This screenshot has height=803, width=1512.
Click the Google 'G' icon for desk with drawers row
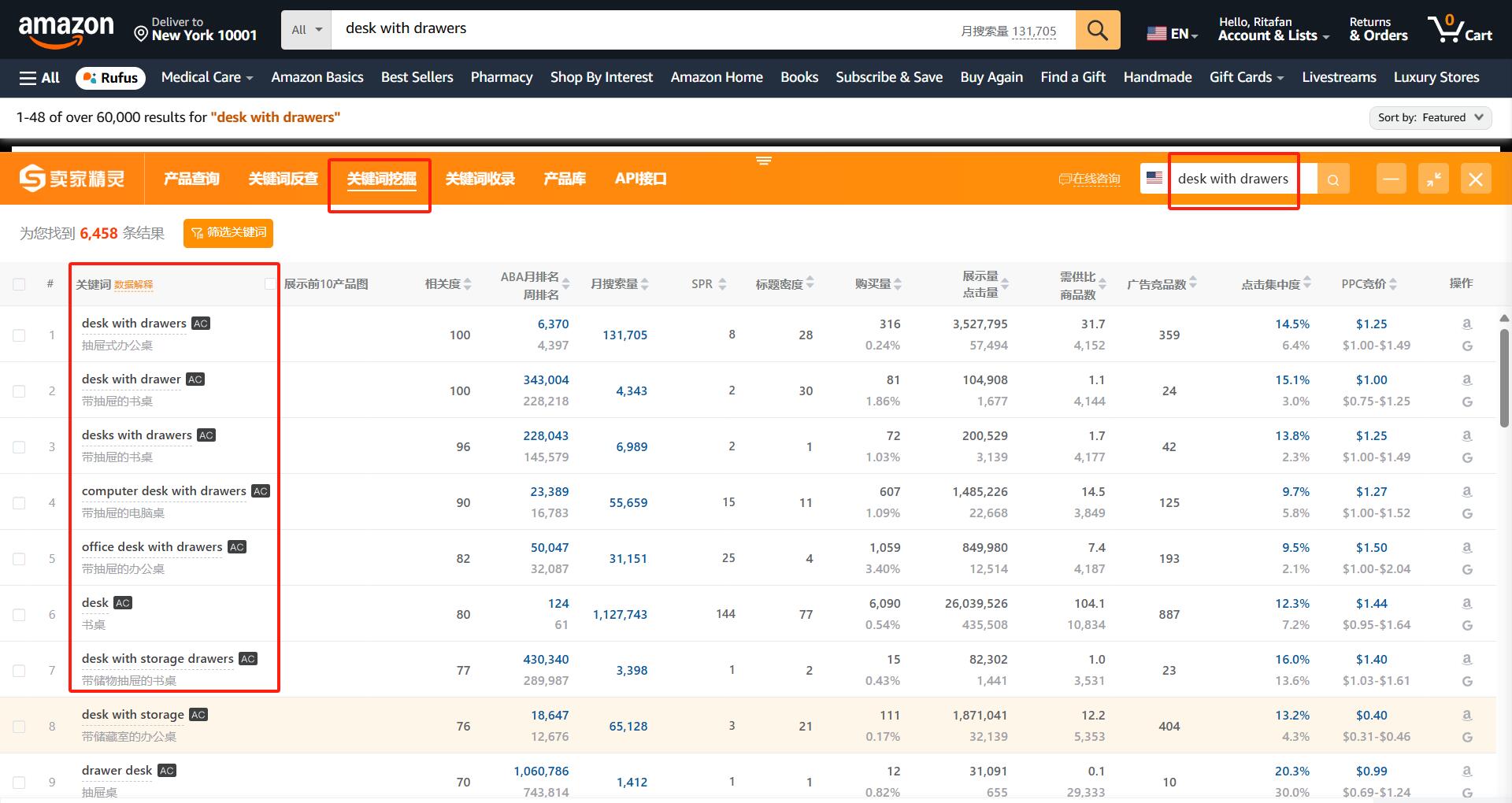1467,346
